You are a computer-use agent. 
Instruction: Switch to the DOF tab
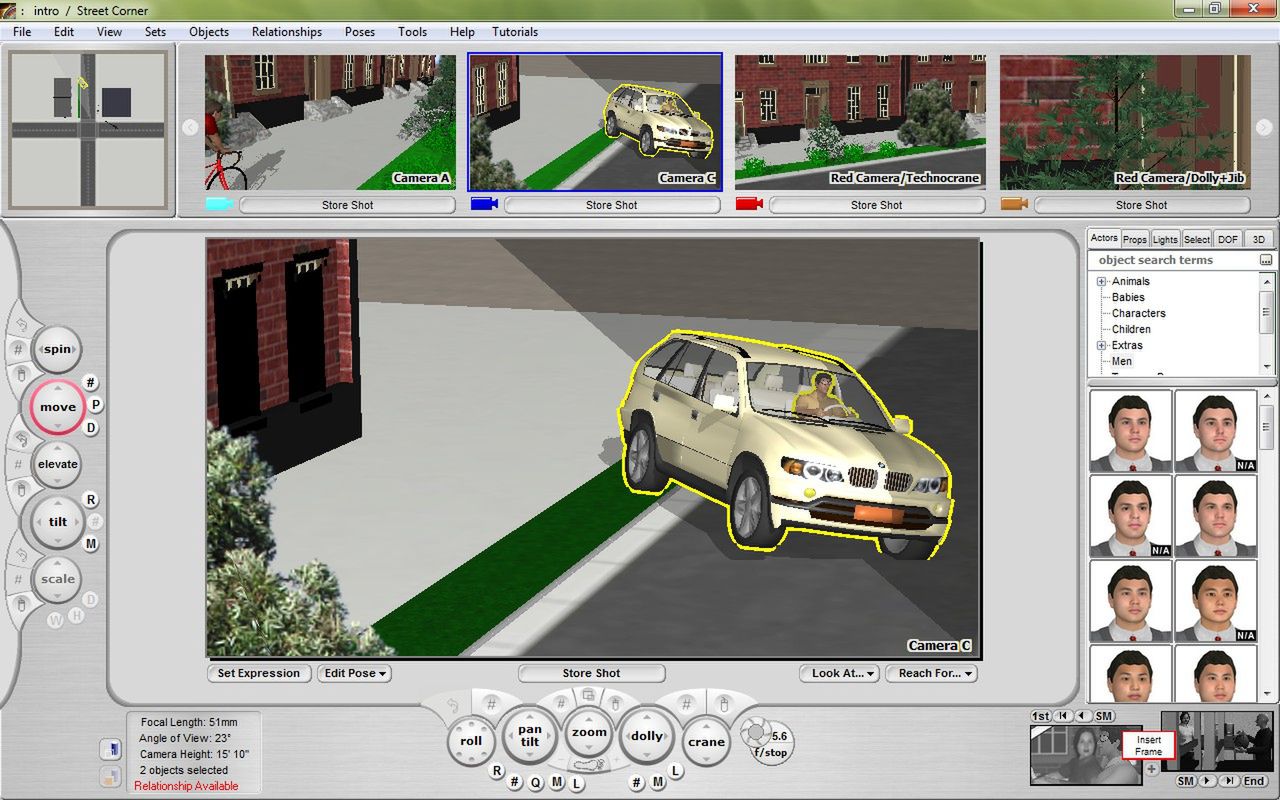(1228, 239)
